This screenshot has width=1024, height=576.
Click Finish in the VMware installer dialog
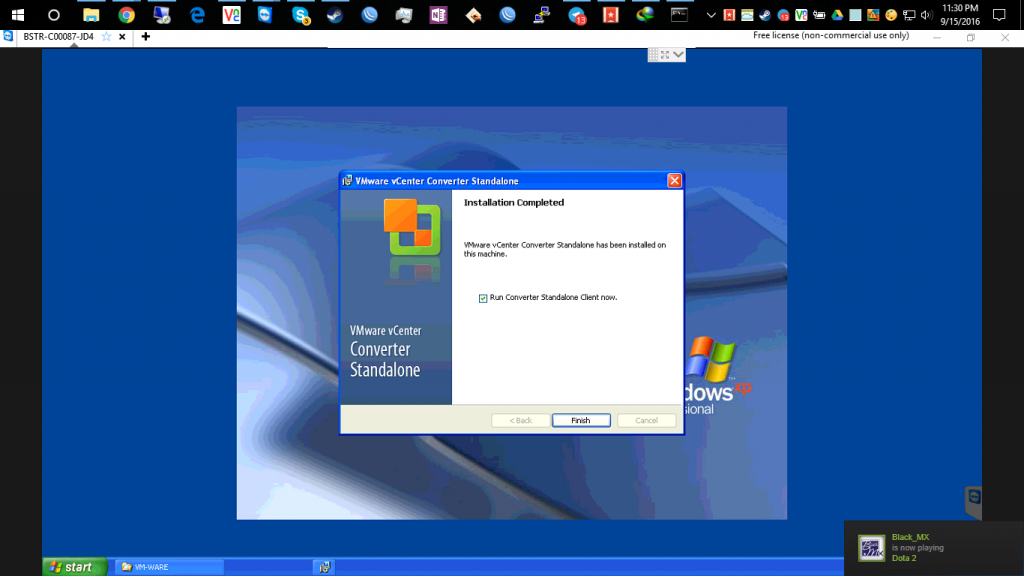pyautogui.click(x=581, y=421)
